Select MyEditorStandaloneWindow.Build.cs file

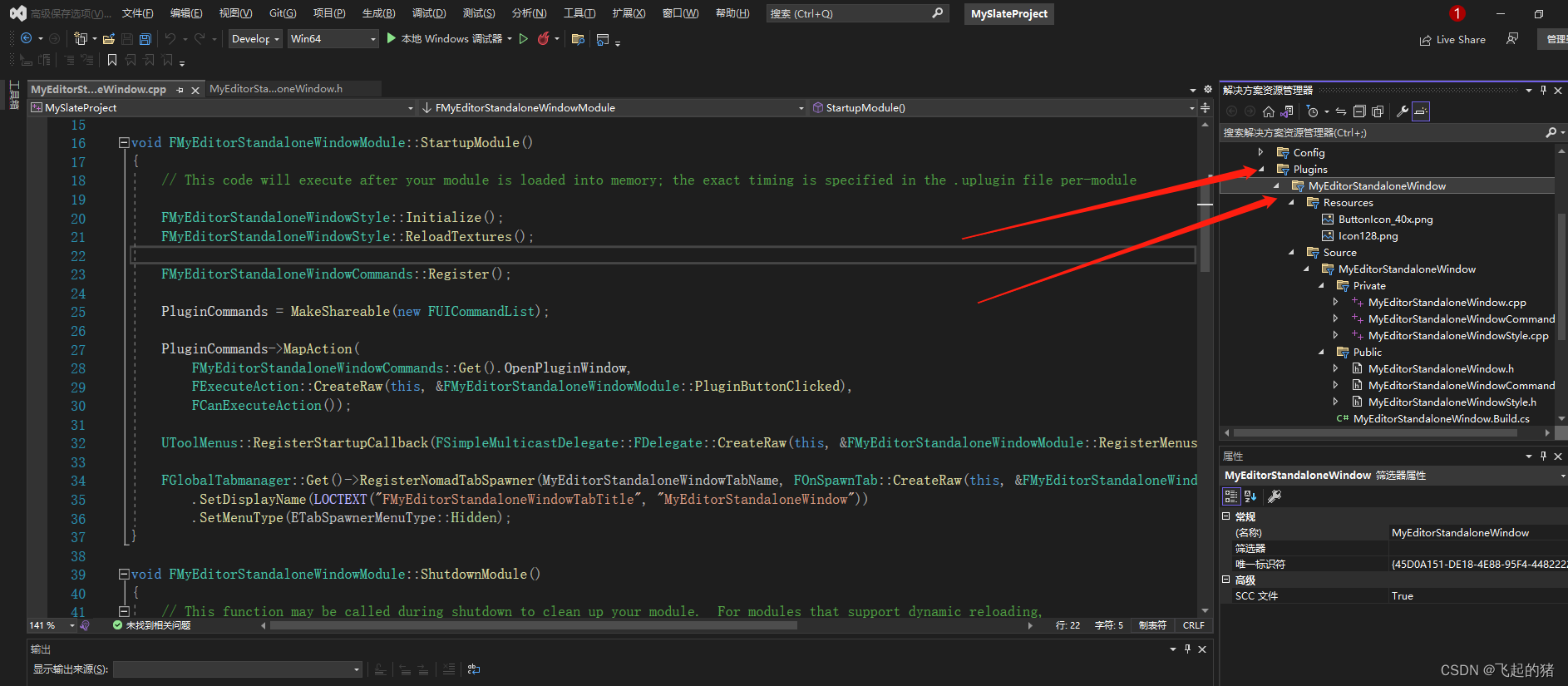coord(1441,418)
